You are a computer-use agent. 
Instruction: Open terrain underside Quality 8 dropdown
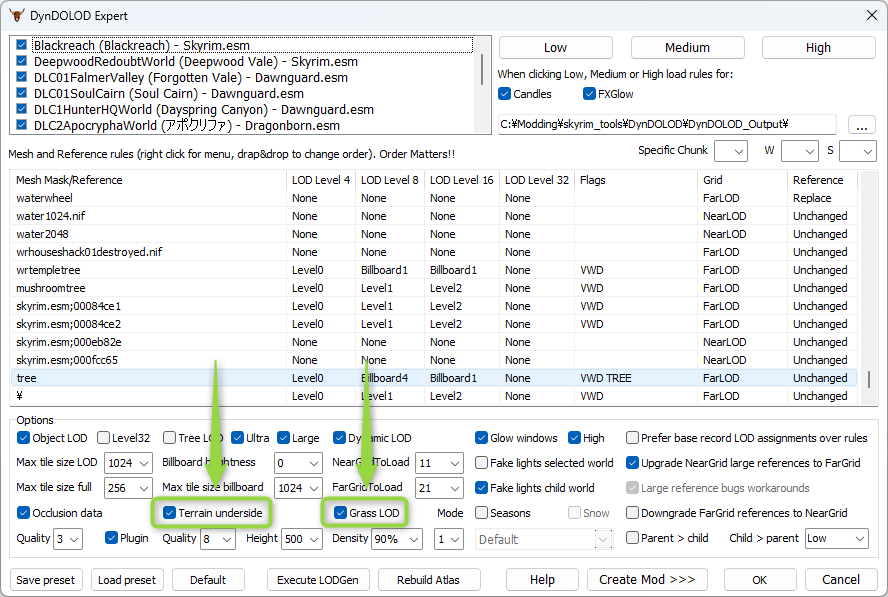[218, 539]
